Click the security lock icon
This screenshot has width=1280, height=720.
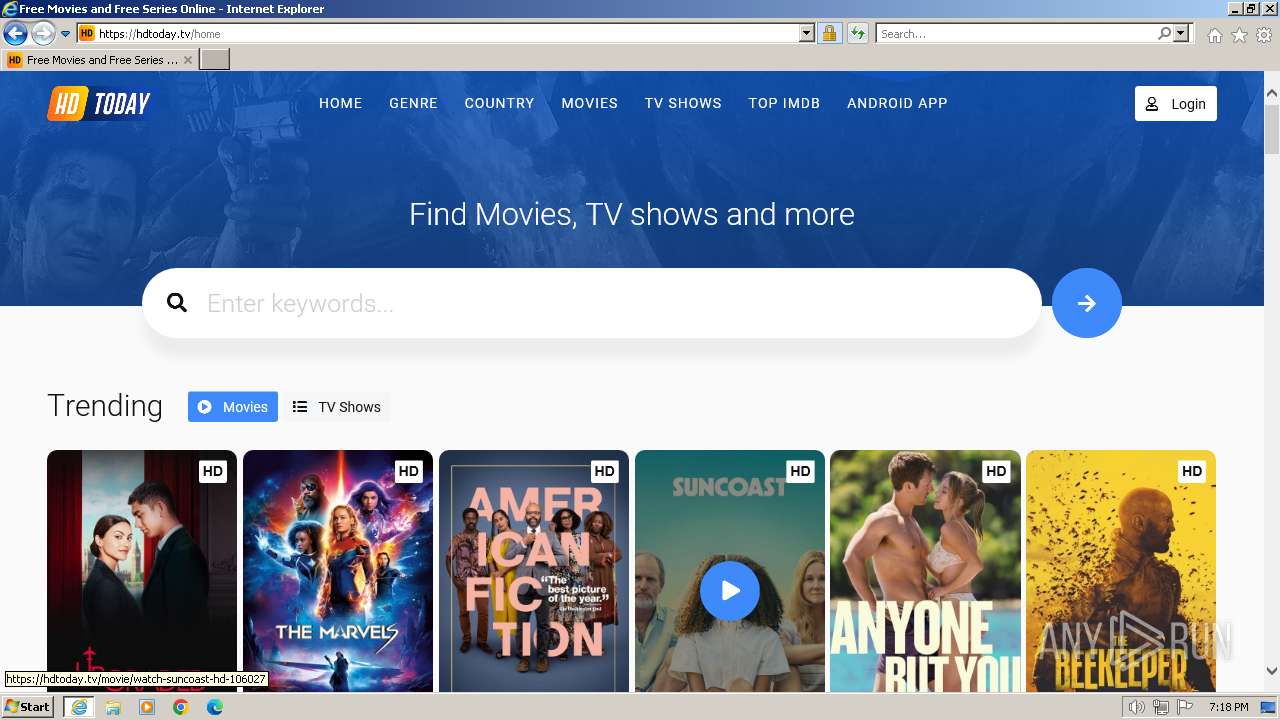(829, 34)
